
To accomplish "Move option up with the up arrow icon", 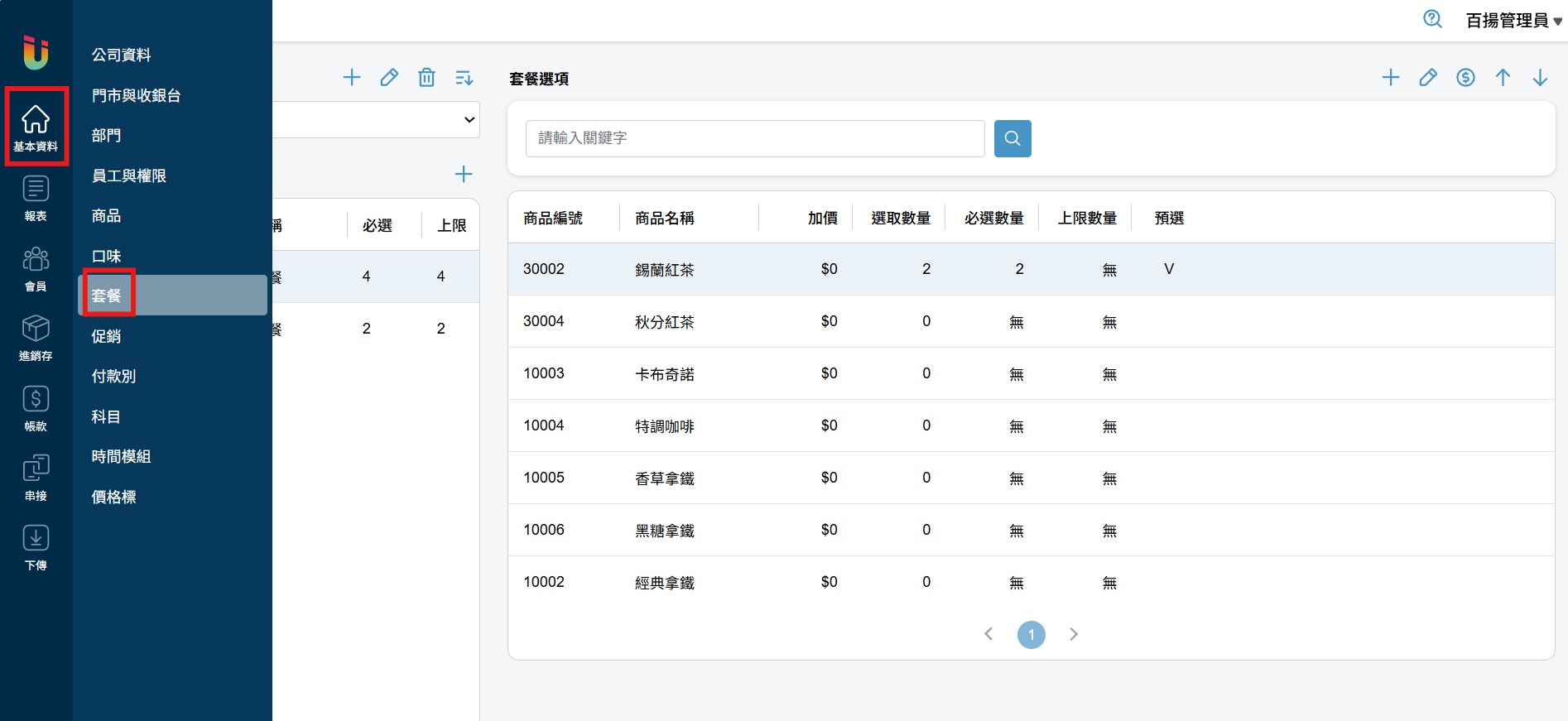I will click(x=1503, y=78).
